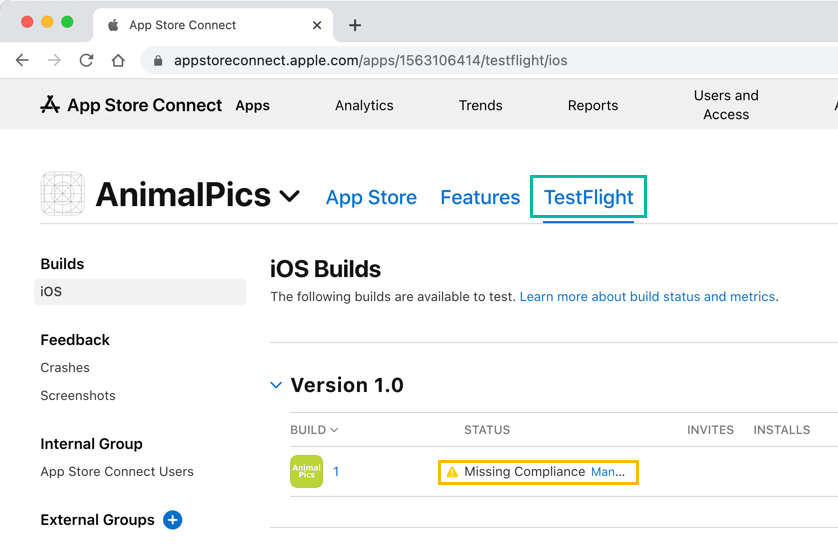Click the green AnimalPics build icon
Screen dimensions: 838x545
(x=306, y=471)
